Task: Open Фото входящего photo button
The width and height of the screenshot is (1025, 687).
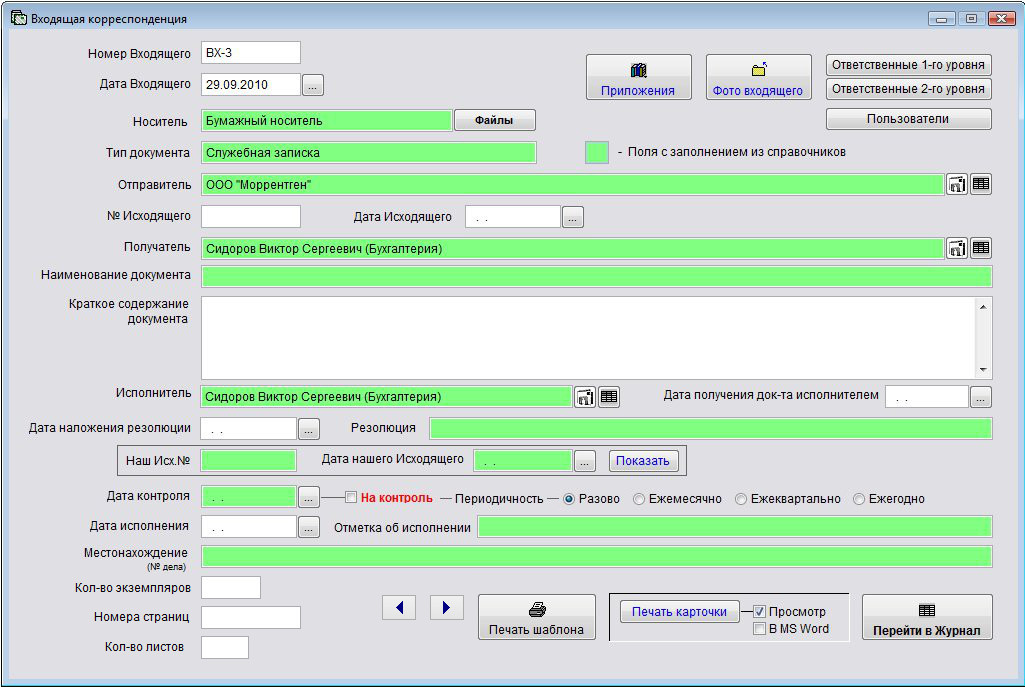Action: (x=757, y=78)
